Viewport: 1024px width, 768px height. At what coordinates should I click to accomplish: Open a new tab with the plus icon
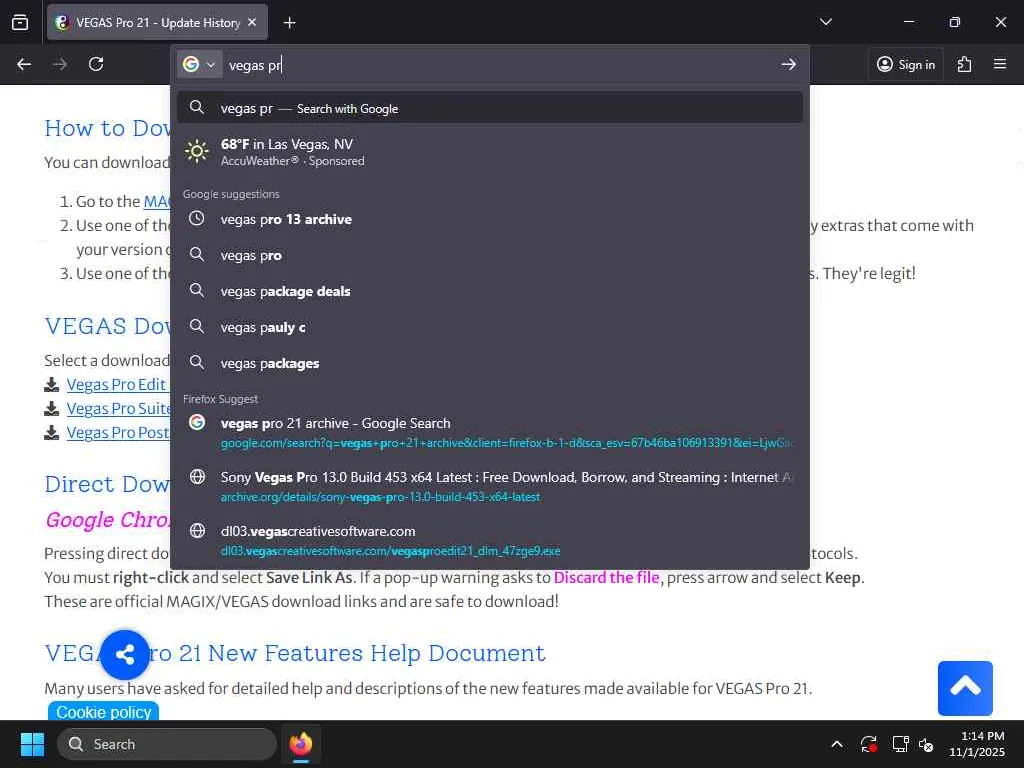pos(289,23)
